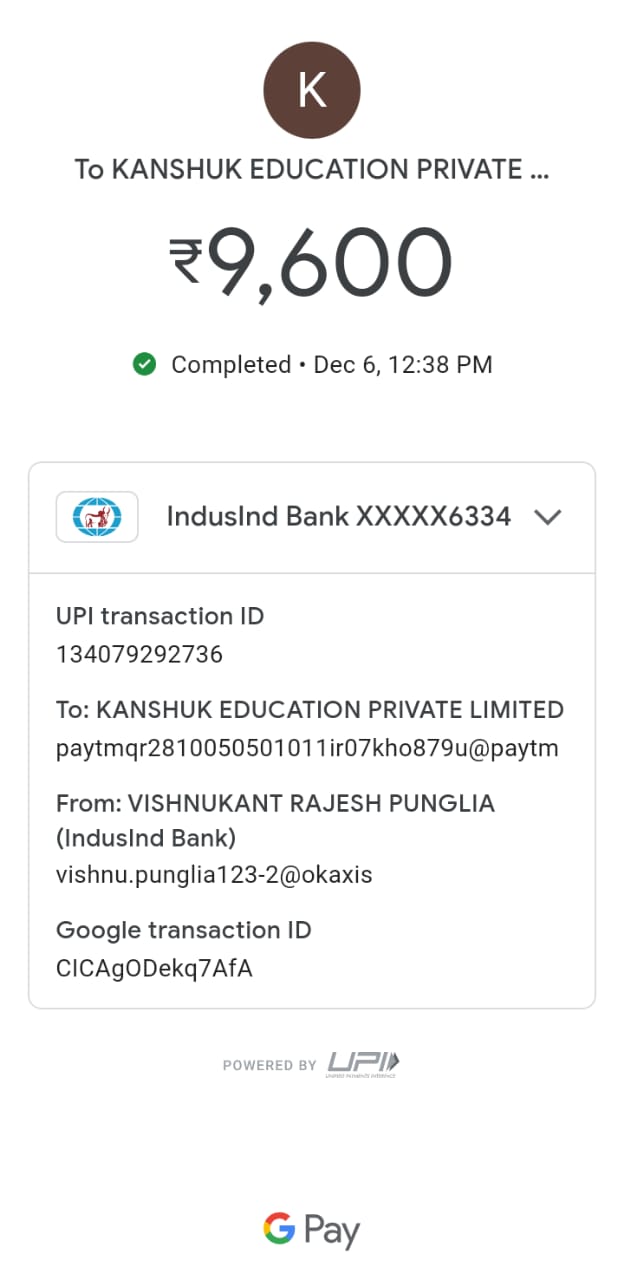Image resolution: width=624 pixels, height=1280 pixels.
Task: Click the UPI logo at bottom
Action: point(362,1064)
